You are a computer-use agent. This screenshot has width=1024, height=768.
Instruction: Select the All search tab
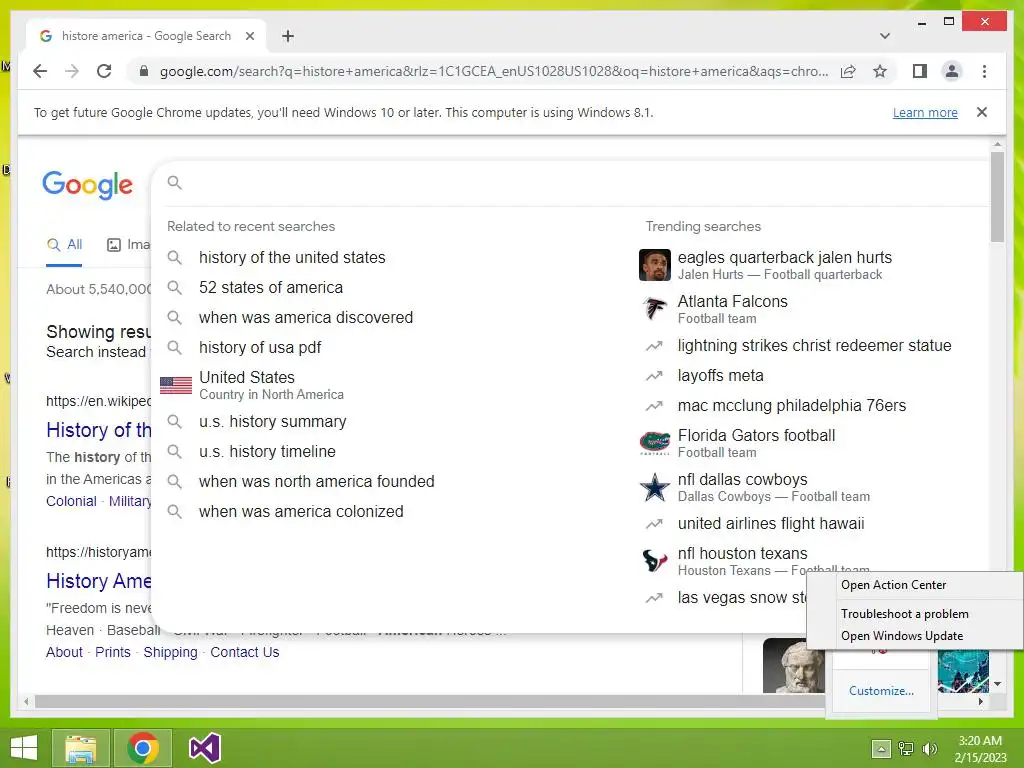64,245
